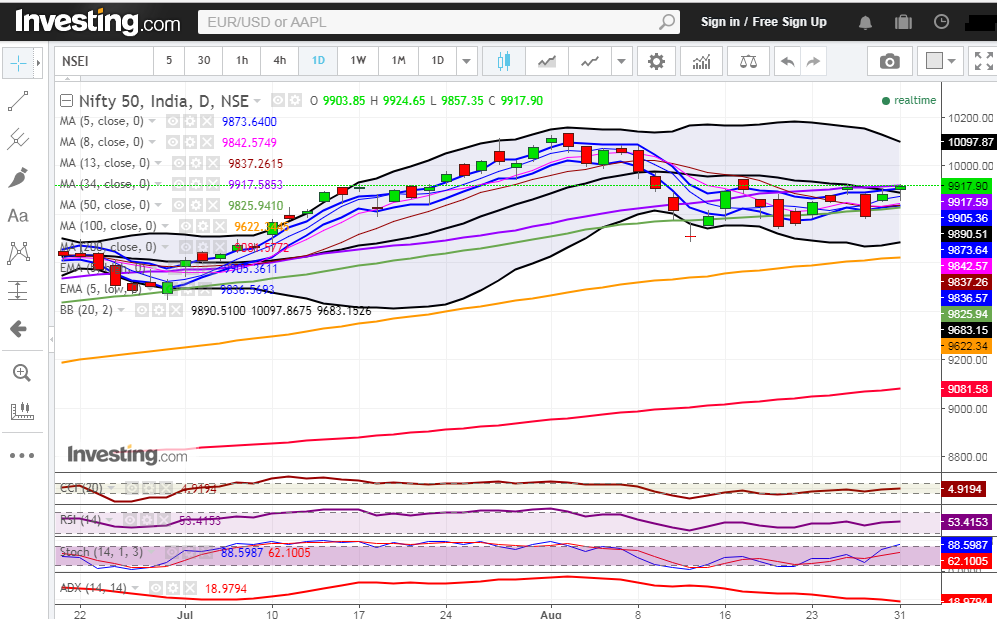Expand MA (5, close, 0) dropdown arrow

click(152, 121)
